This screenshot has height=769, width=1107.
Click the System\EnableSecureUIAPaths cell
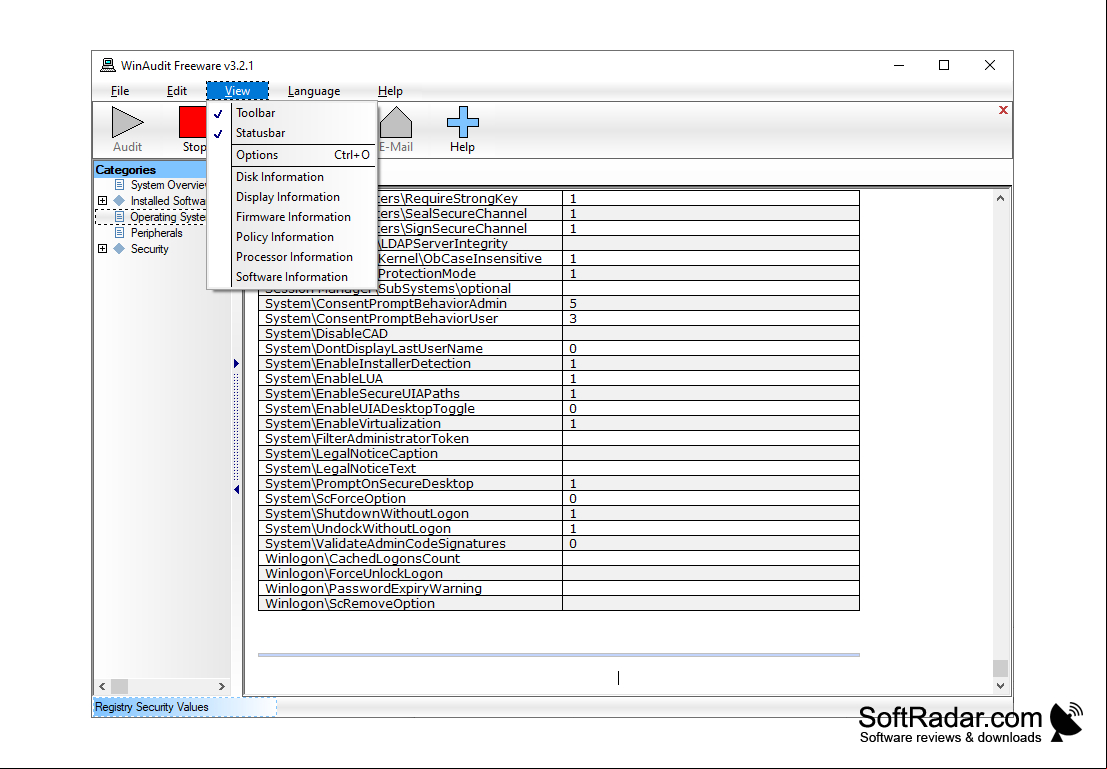click(x=410, y=393)
